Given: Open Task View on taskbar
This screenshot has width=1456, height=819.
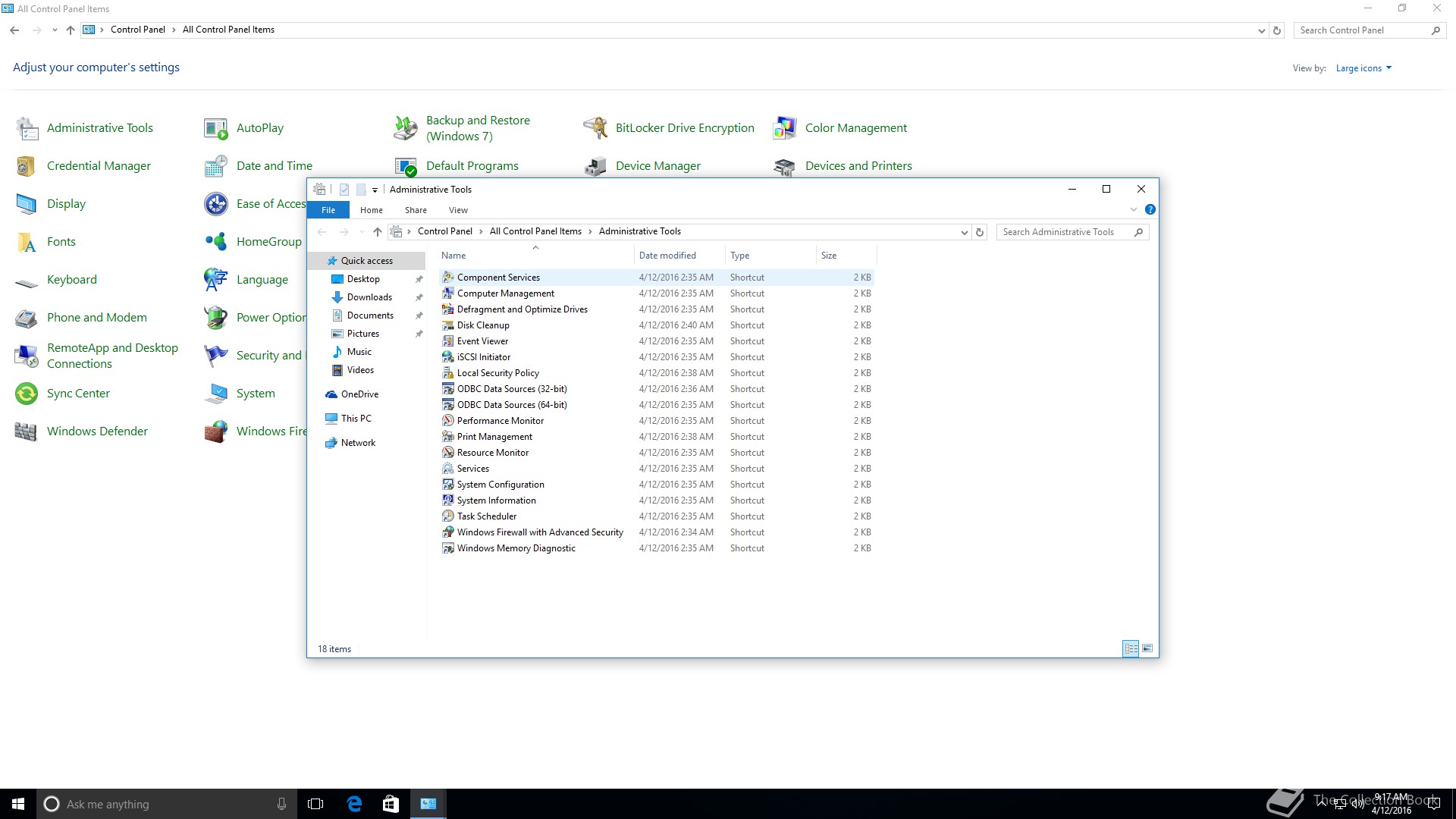Looking at the screenshot, I should 315,804.
